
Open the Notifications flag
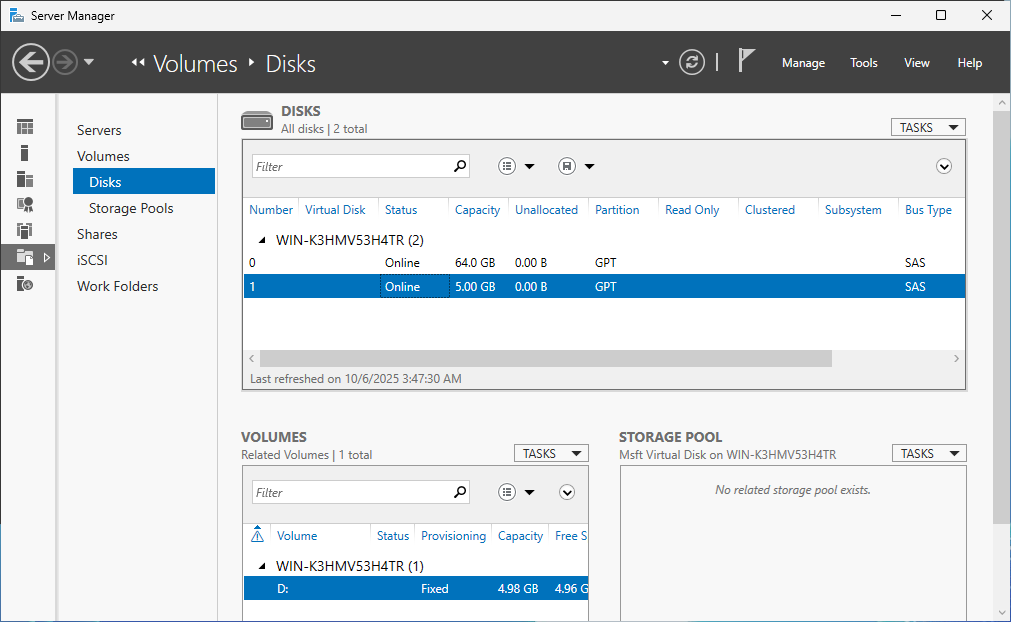745,61
